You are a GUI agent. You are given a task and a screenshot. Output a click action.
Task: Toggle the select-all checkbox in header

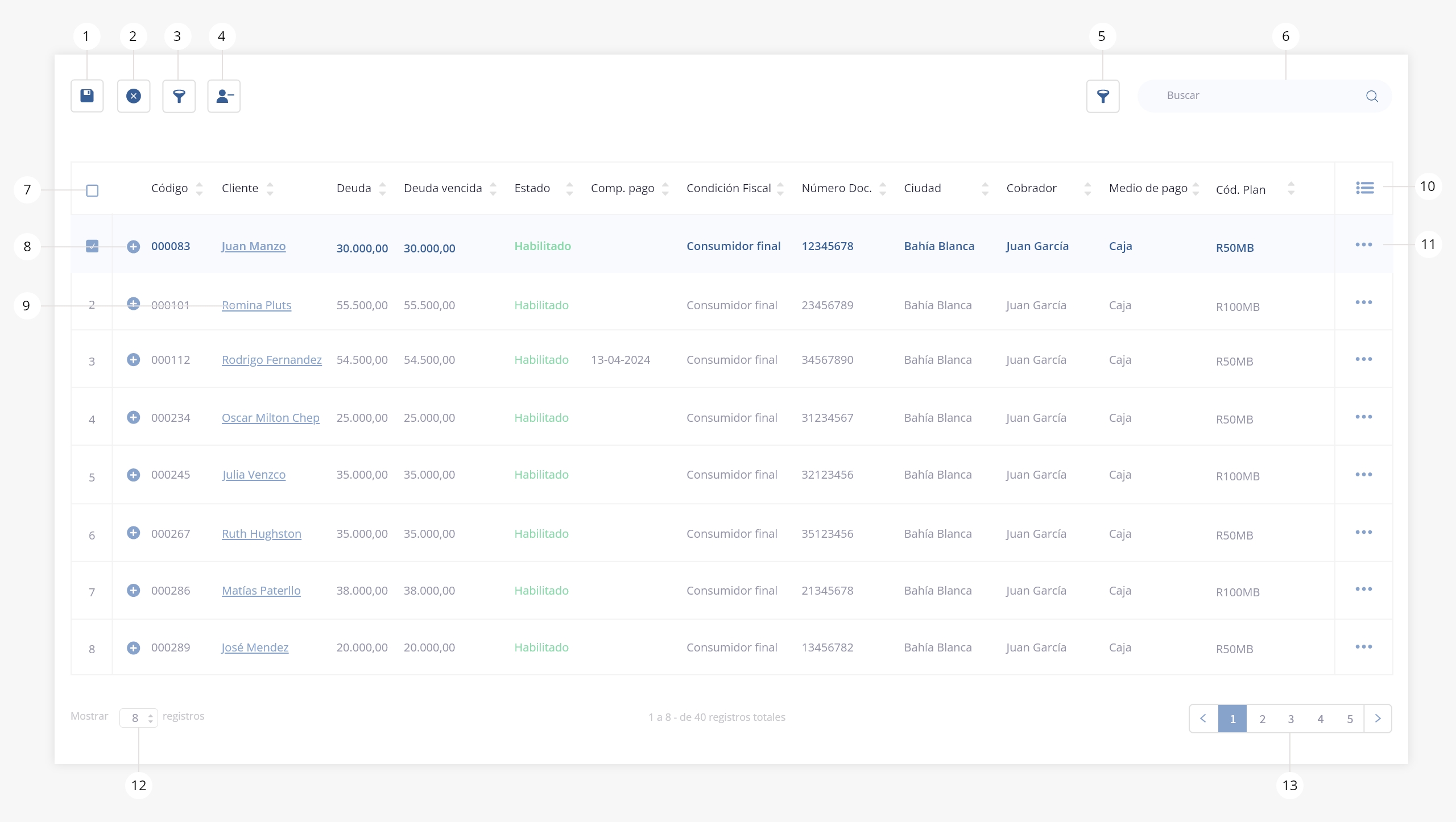(x=92, y=190)
